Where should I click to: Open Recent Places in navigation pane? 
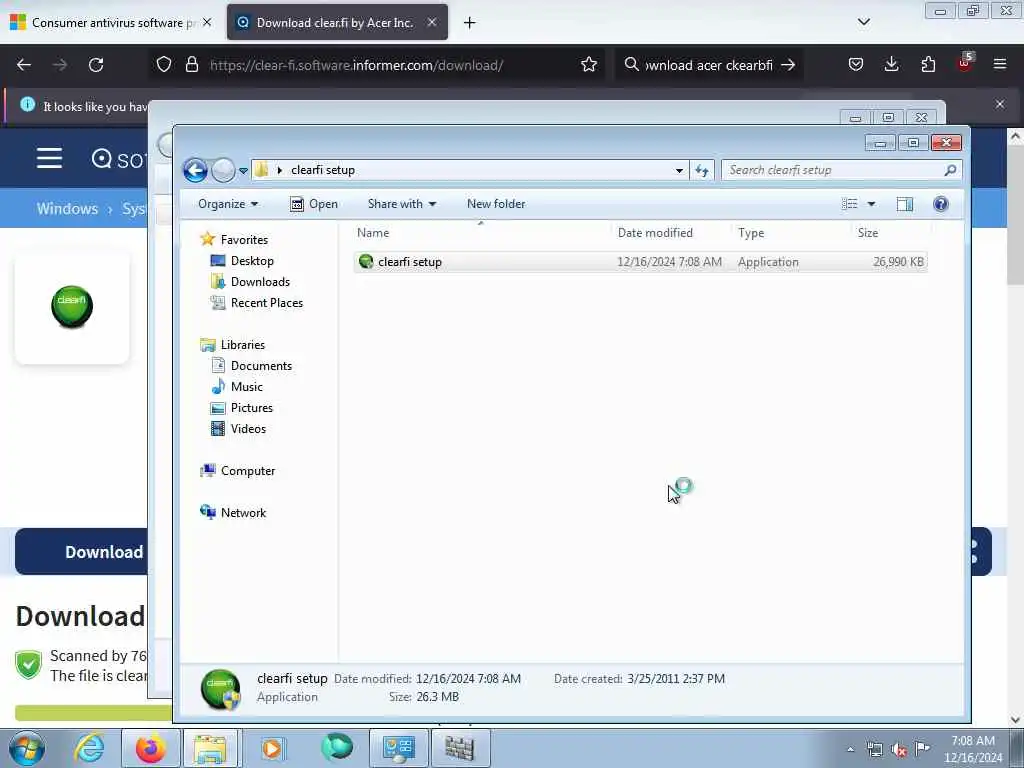(266, 302)
